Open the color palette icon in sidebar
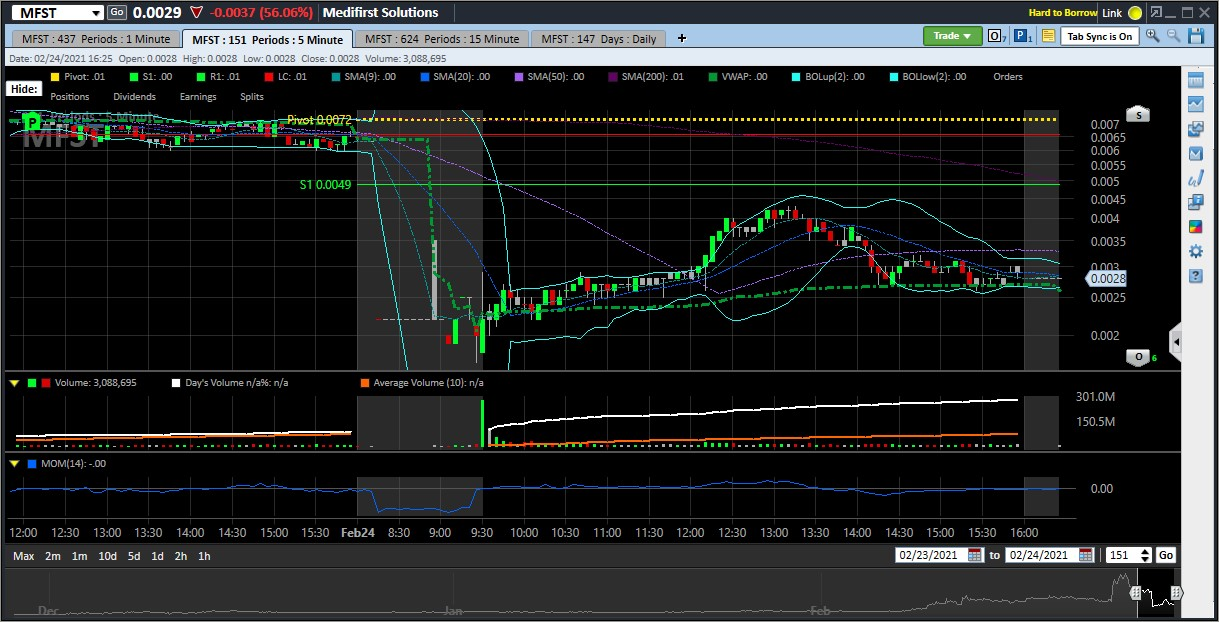 pyautogui.click(x=1195, y=227)
